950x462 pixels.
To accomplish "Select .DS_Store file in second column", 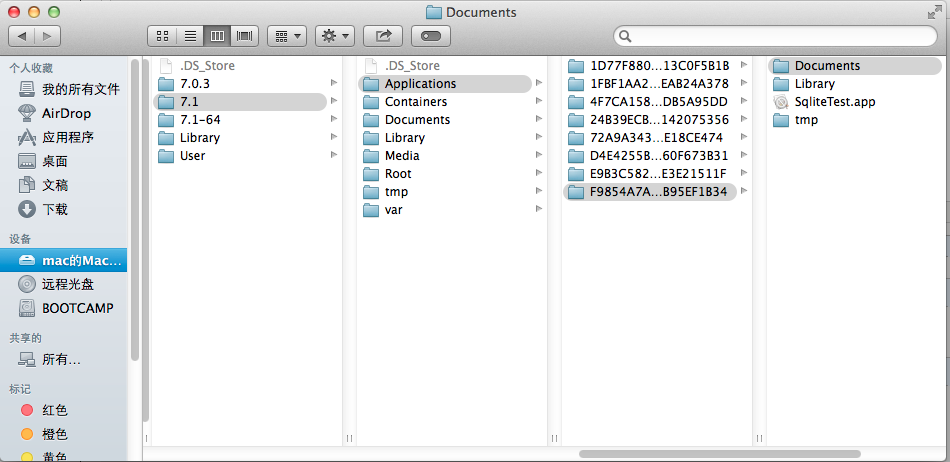I will click(447, 65).
